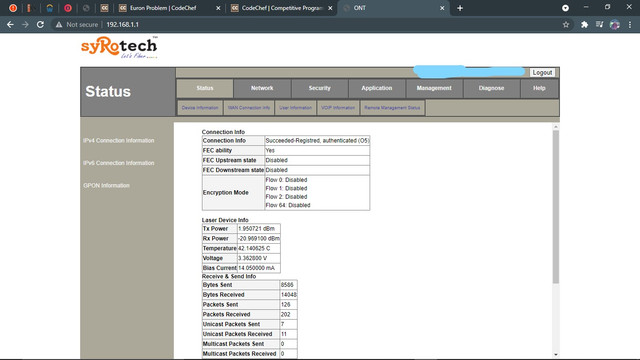Switch to the first pinned red tab
The image size is (640, 360).
13,8
